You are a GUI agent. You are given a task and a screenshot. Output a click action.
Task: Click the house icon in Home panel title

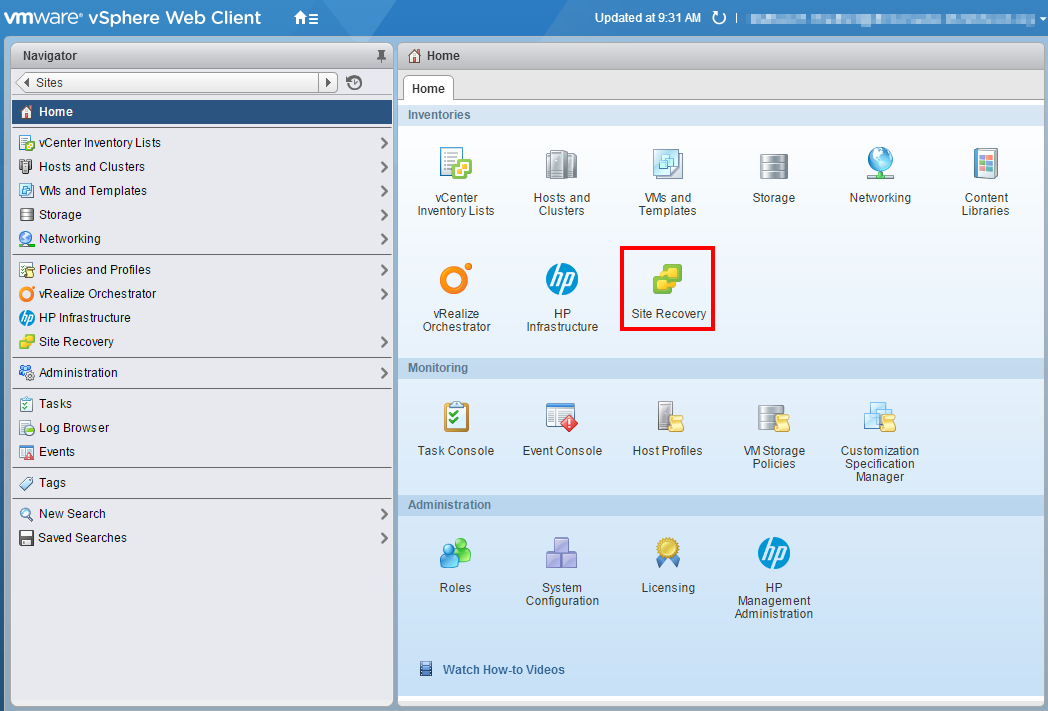coord(414,56)
